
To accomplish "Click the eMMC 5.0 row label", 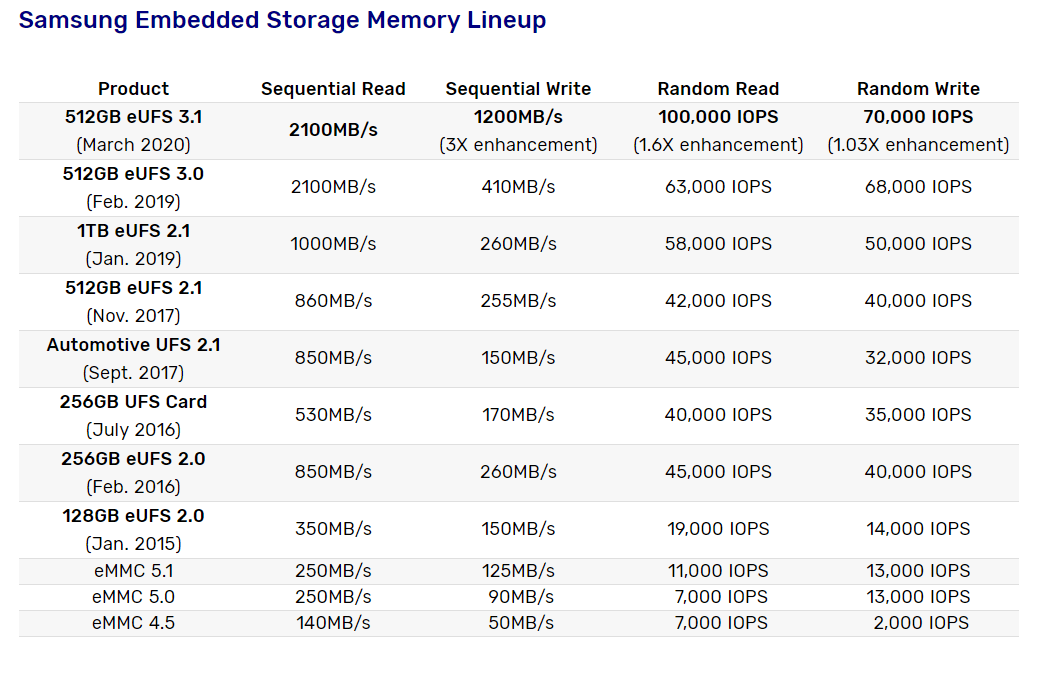I will (134, 597).
